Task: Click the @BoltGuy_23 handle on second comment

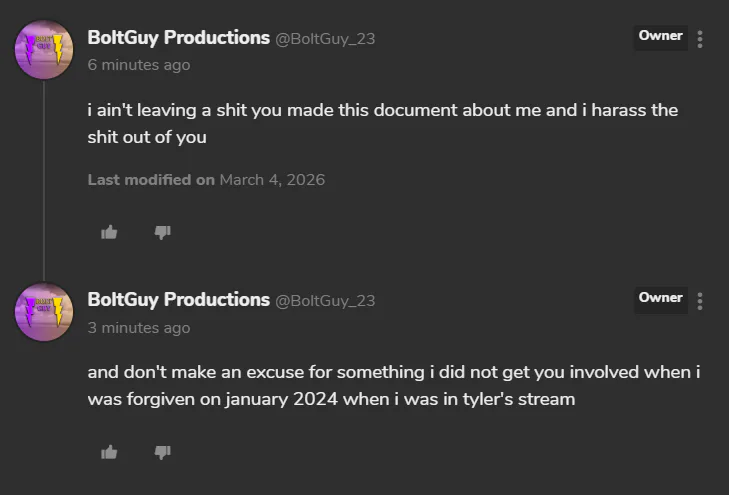Action: [x=325, y=301]
